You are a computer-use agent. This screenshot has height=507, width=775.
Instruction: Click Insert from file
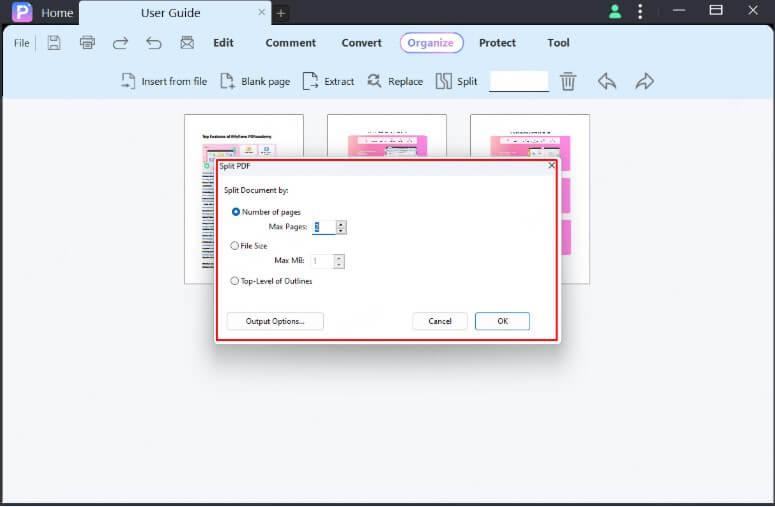[x=164, y=81]
